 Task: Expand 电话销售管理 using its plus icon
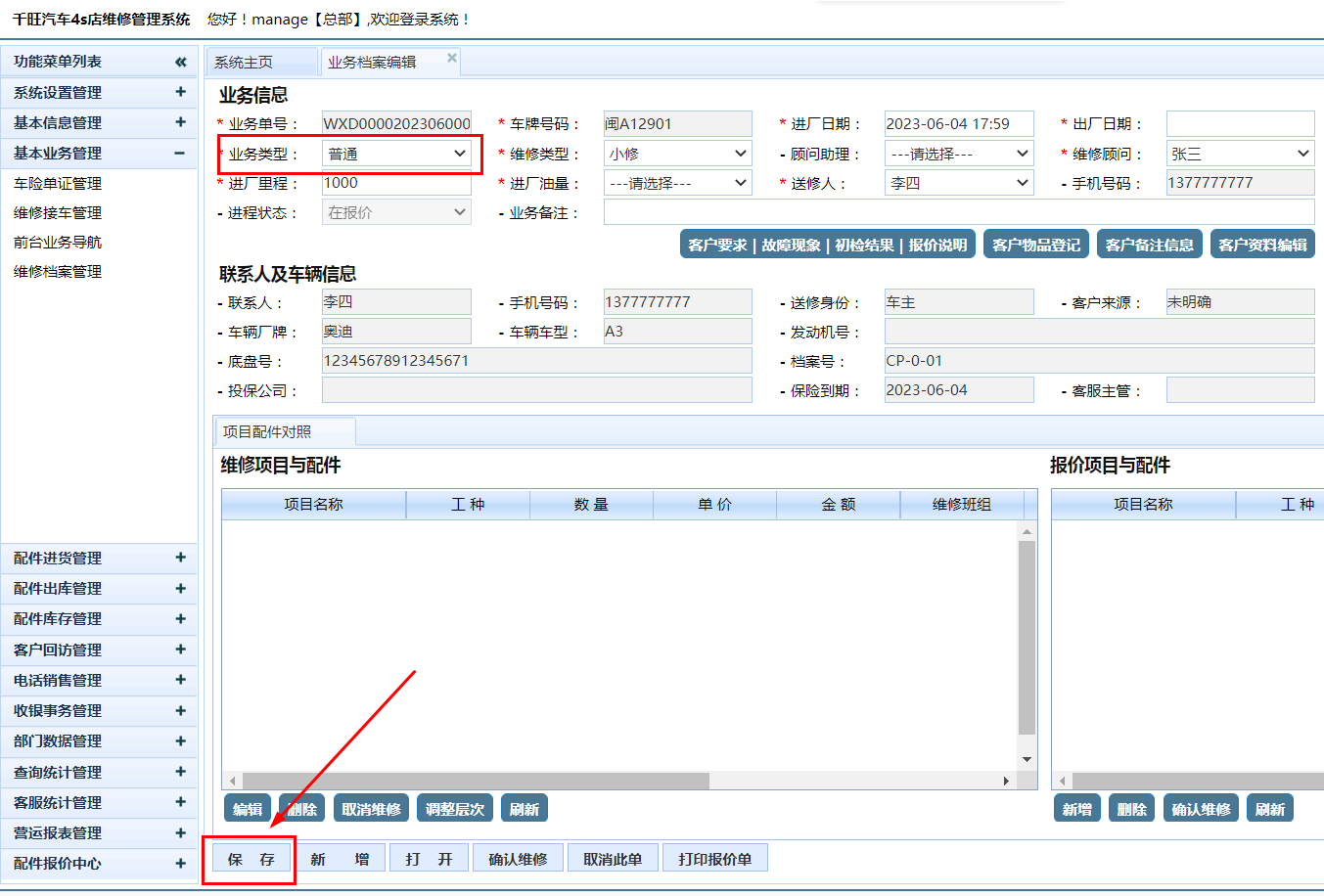click(180, 680)
